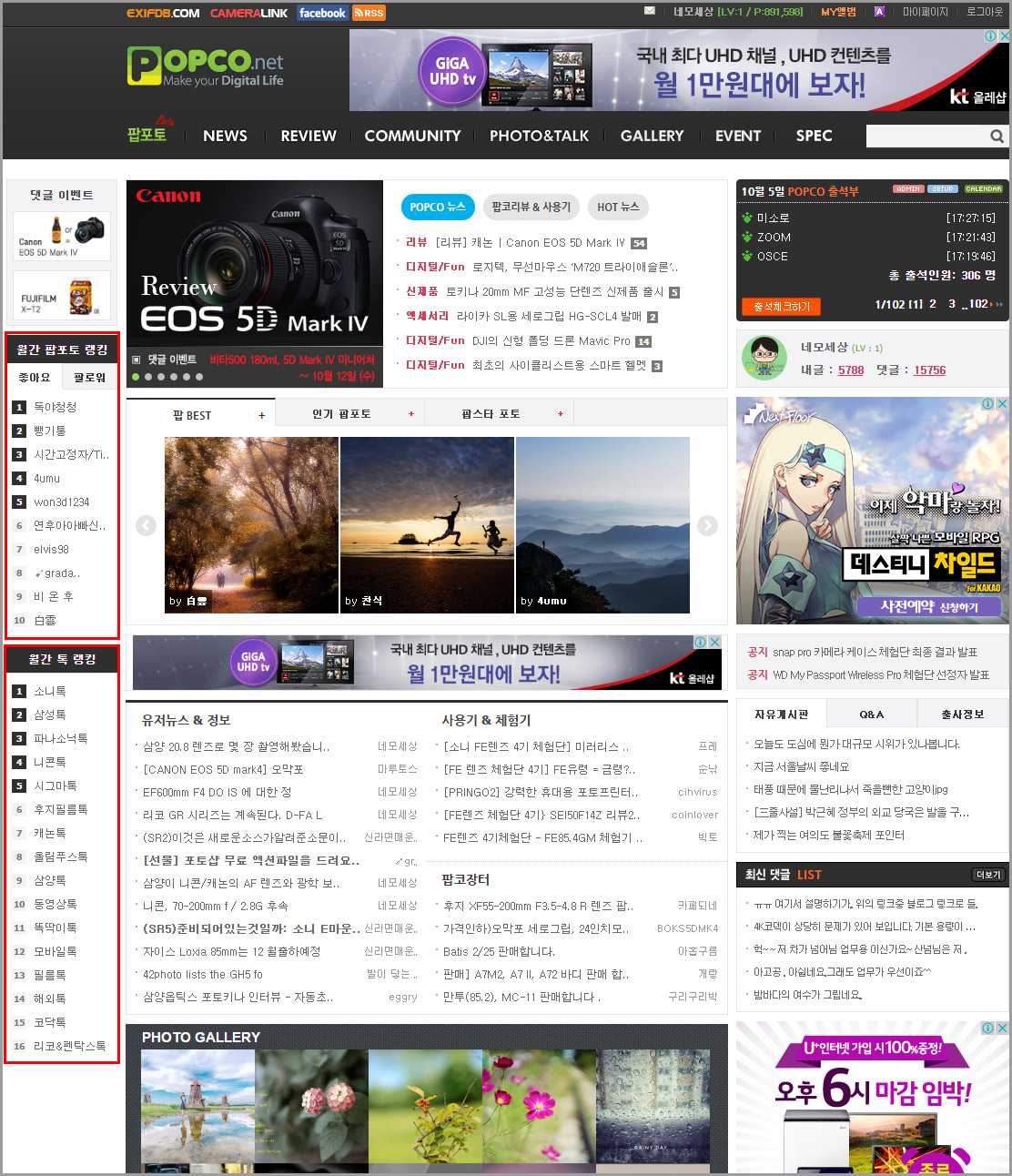Open Canon EOS 5D Mark IV comment event thumbnail
This screenshot has height=1176, width=1012.
[62, 237]
